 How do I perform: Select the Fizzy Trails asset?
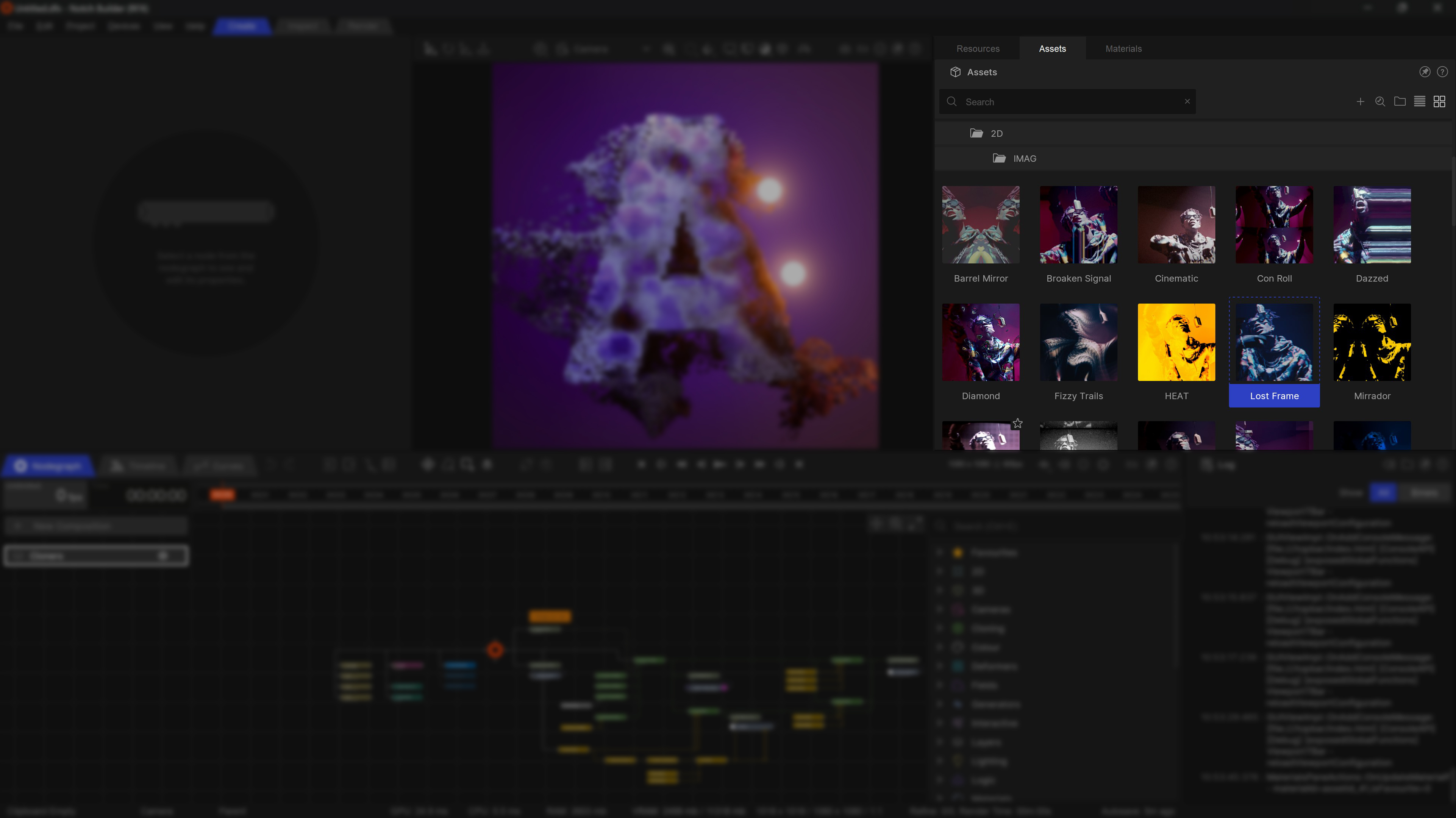point(1078,343)
